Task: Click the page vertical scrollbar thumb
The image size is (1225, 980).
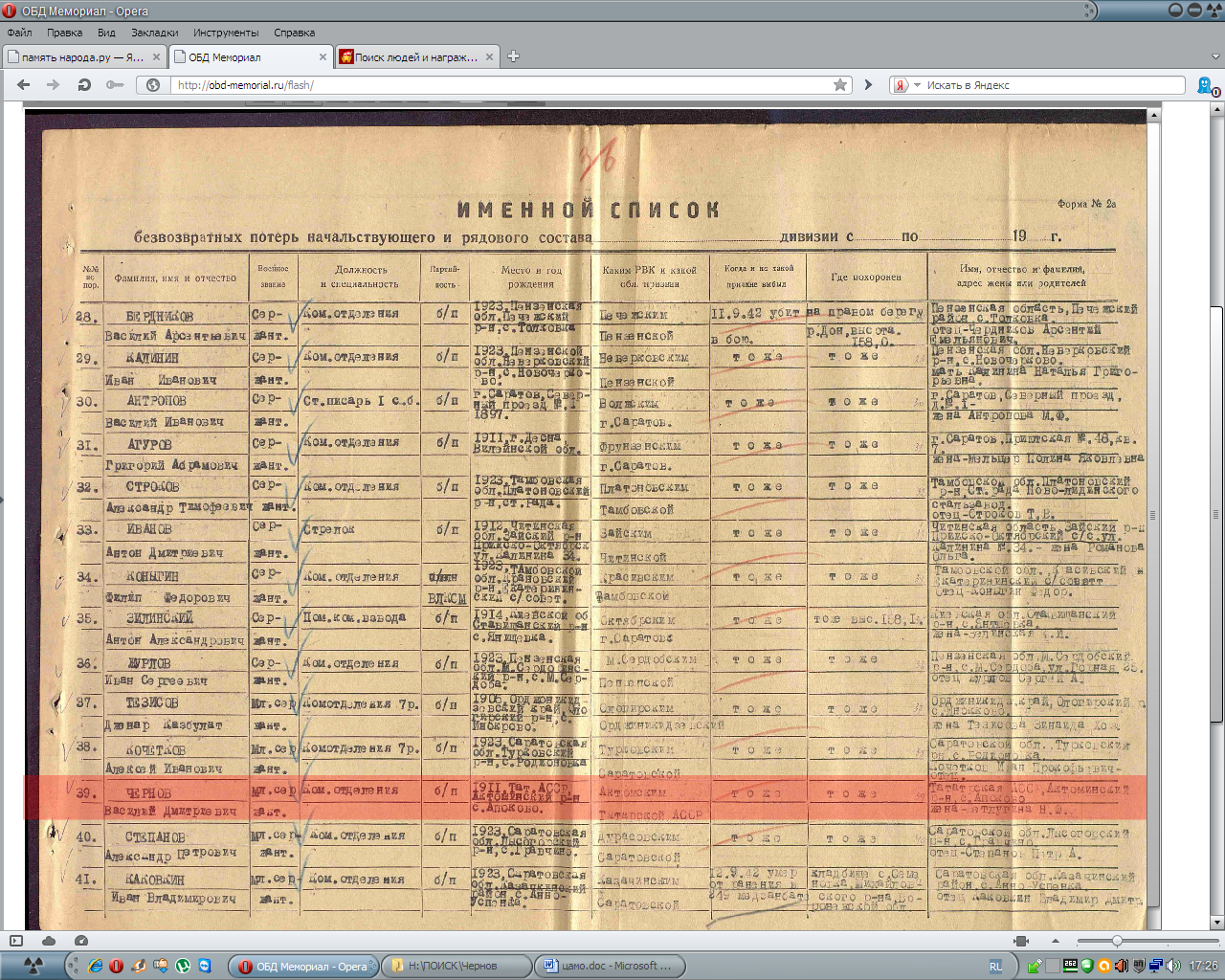Action: click(x=1216, y=515)
